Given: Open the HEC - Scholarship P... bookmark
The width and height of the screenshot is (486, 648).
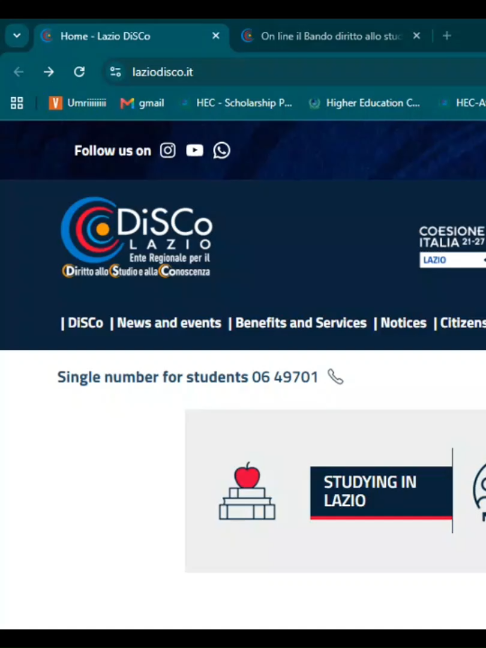Looking at the screenshot, I should (x=237, y=103).
